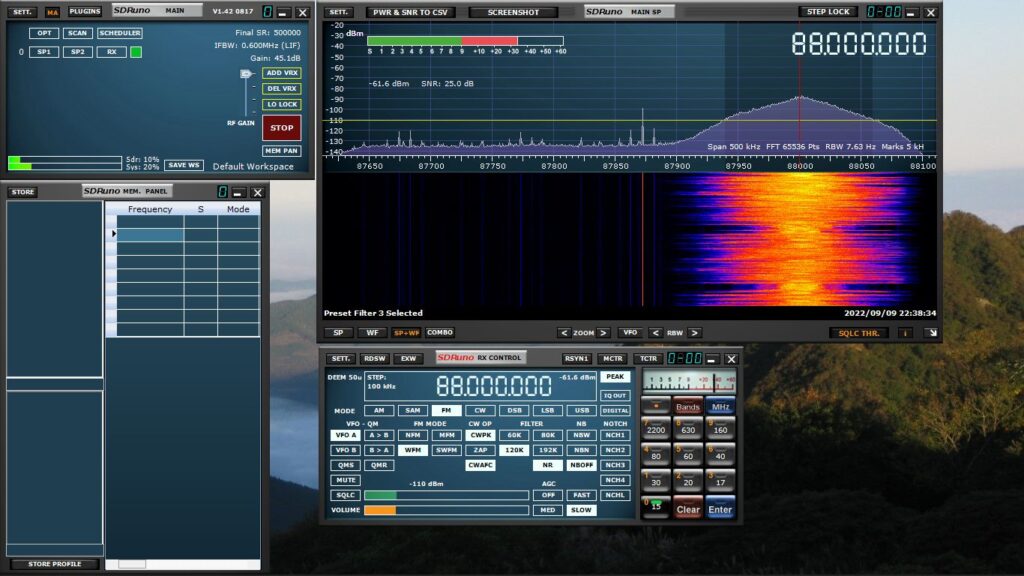Viewport: 1024px width, 576px height.
Task: Click PWR & SNR TO CSV
Action: 410,12
